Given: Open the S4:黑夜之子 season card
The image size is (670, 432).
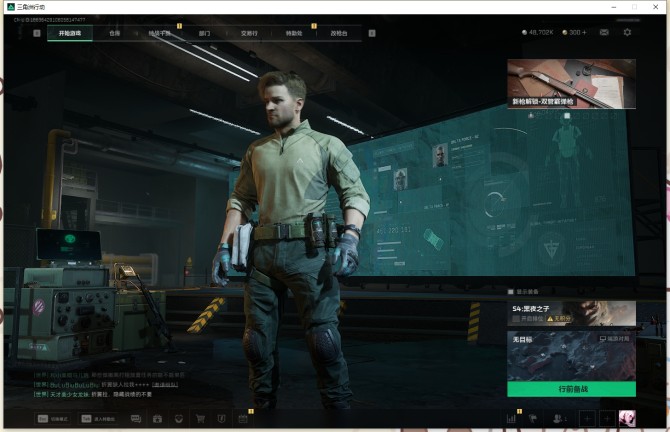Looking at the screenshot, I should tap(571, 313).
